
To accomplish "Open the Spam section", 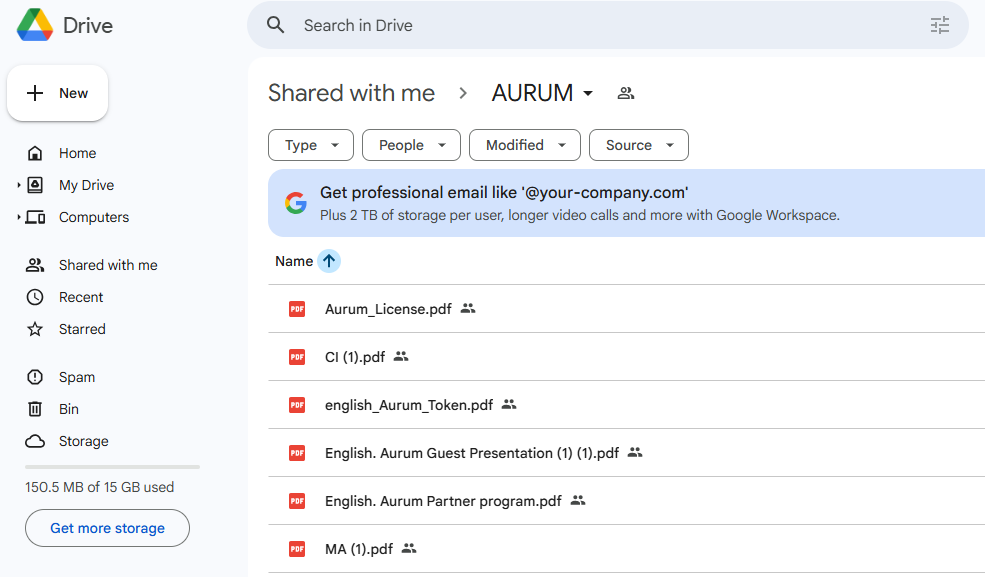I will tap(77, 377).
